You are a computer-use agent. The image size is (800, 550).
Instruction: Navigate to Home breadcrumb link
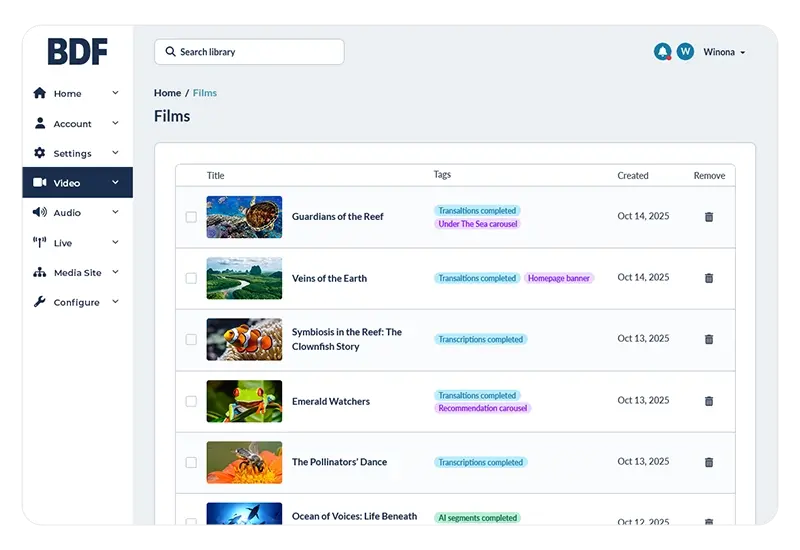click(167, 93)
